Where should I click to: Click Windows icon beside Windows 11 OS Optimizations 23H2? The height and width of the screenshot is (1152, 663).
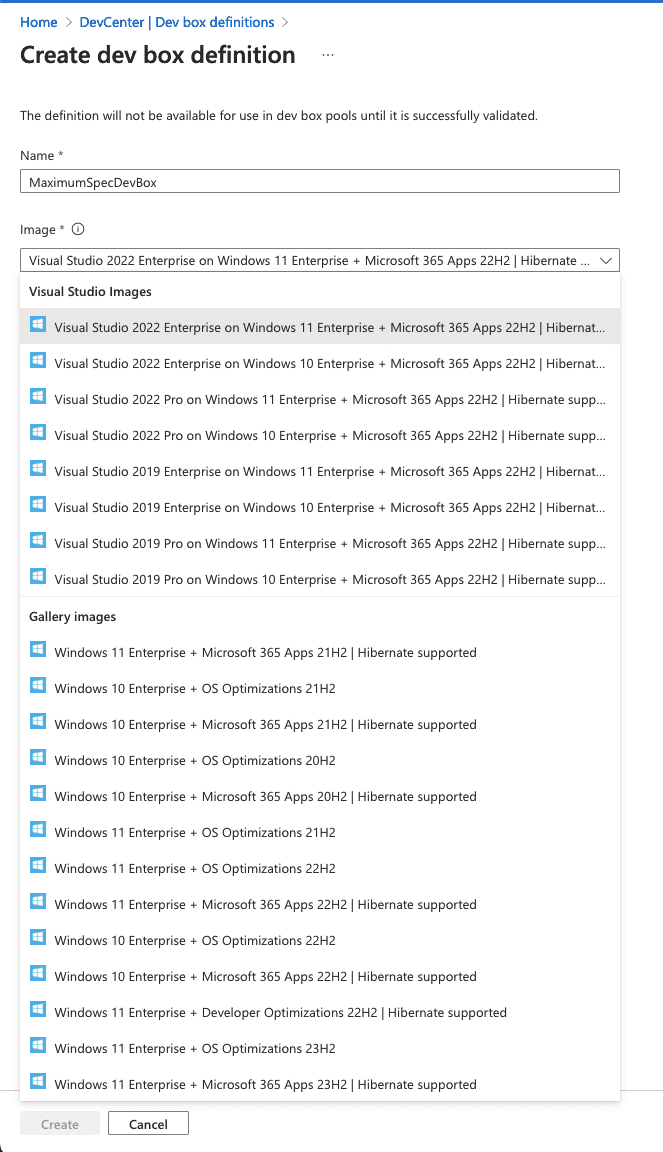(x=38, y=1048)
